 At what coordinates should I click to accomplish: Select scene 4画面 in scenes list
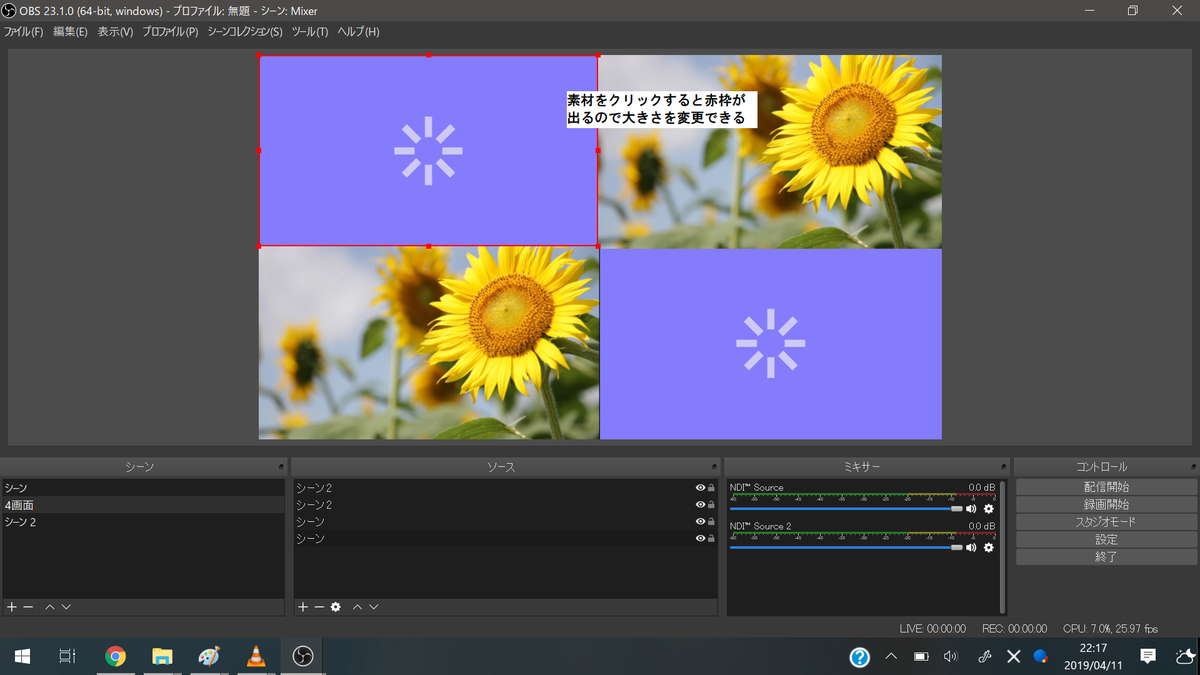(x=143, y=505)
